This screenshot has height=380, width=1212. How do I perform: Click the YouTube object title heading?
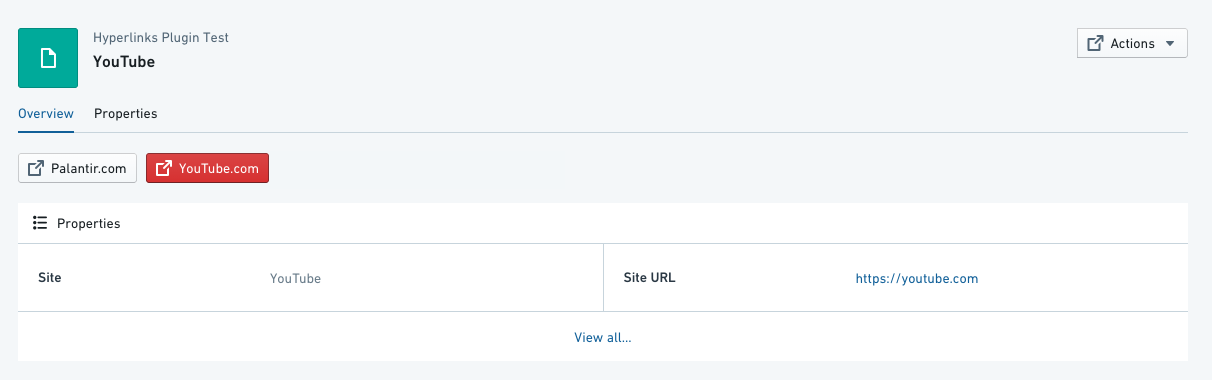[x=124, y=62]
